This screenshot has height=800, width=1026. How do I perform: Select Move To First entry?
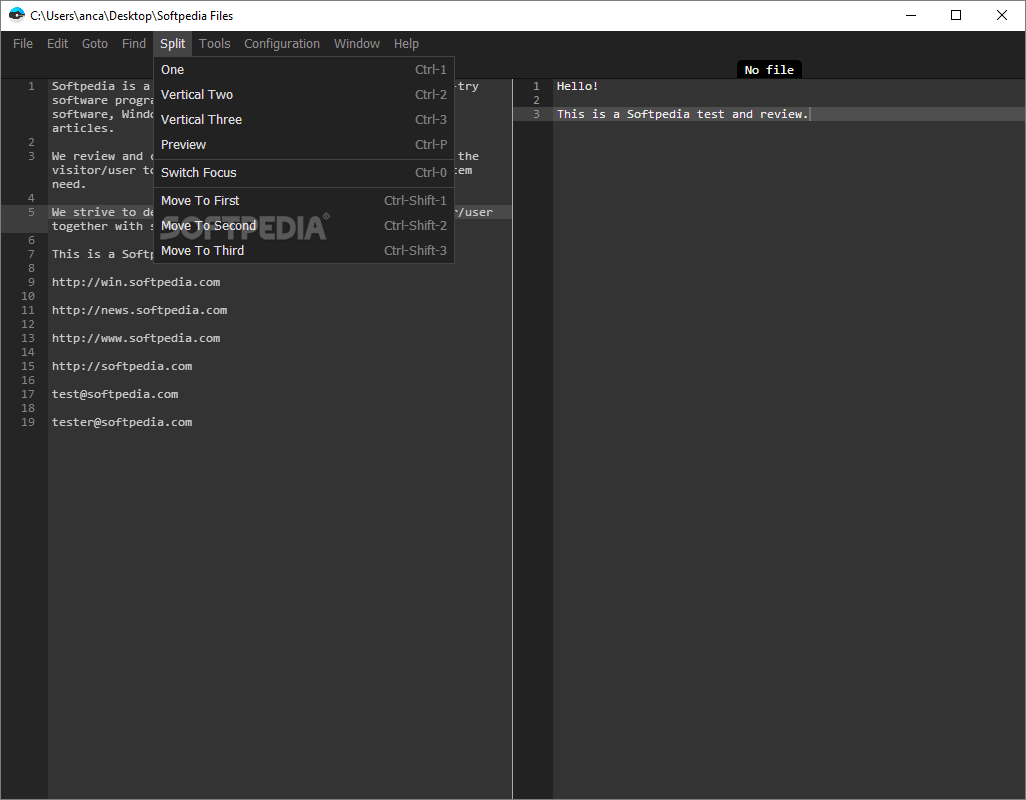pos(304,201)
